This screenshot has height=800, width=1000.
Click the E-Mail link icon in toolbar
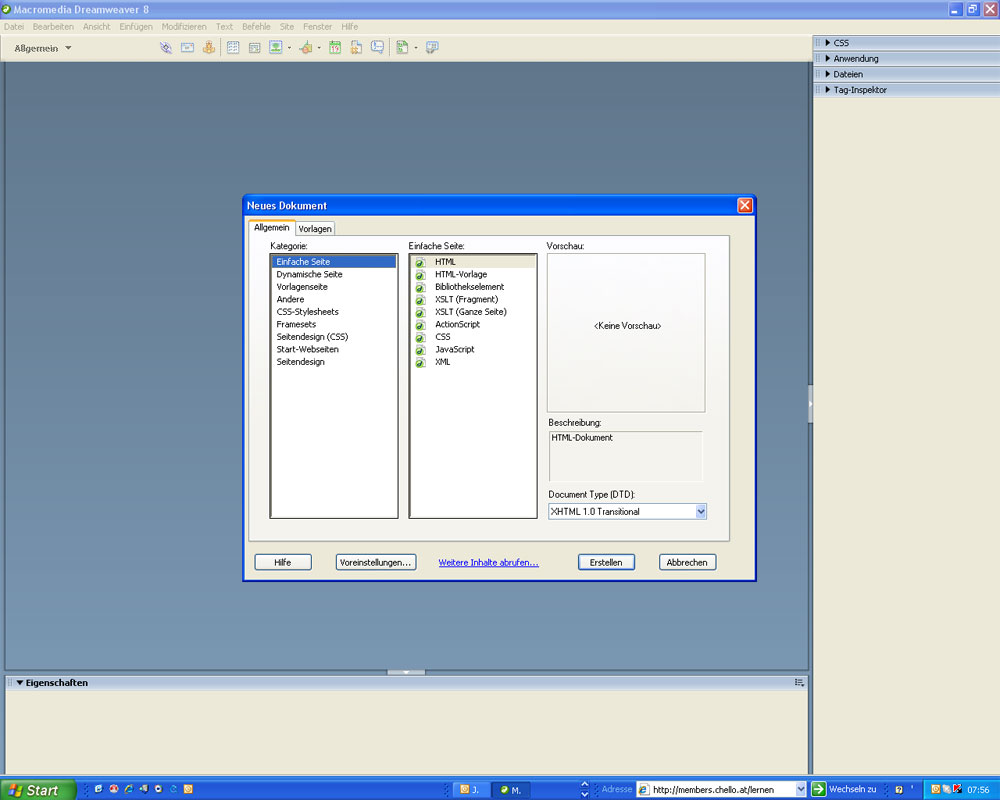click(187, 47)
